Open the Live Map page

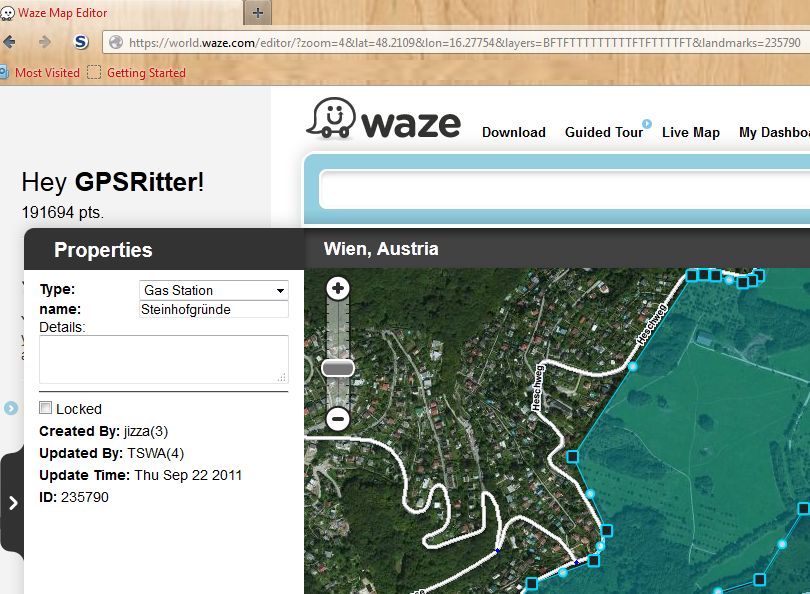pos(690,132)
